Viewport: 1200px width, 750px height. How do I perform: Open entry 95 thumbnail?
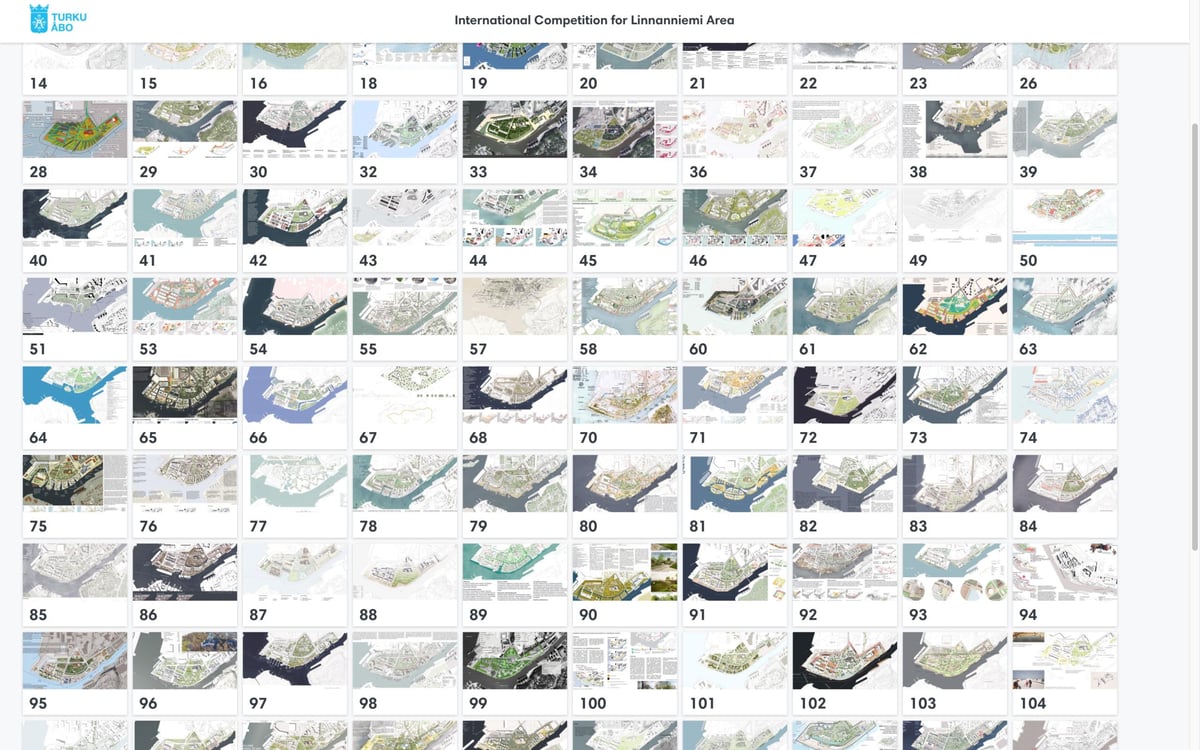tap(75, 660)
